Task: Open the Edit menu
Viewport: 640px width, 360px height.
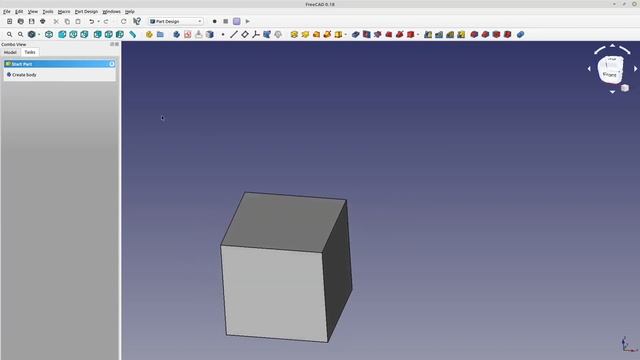Action: (x=19, y=11)
